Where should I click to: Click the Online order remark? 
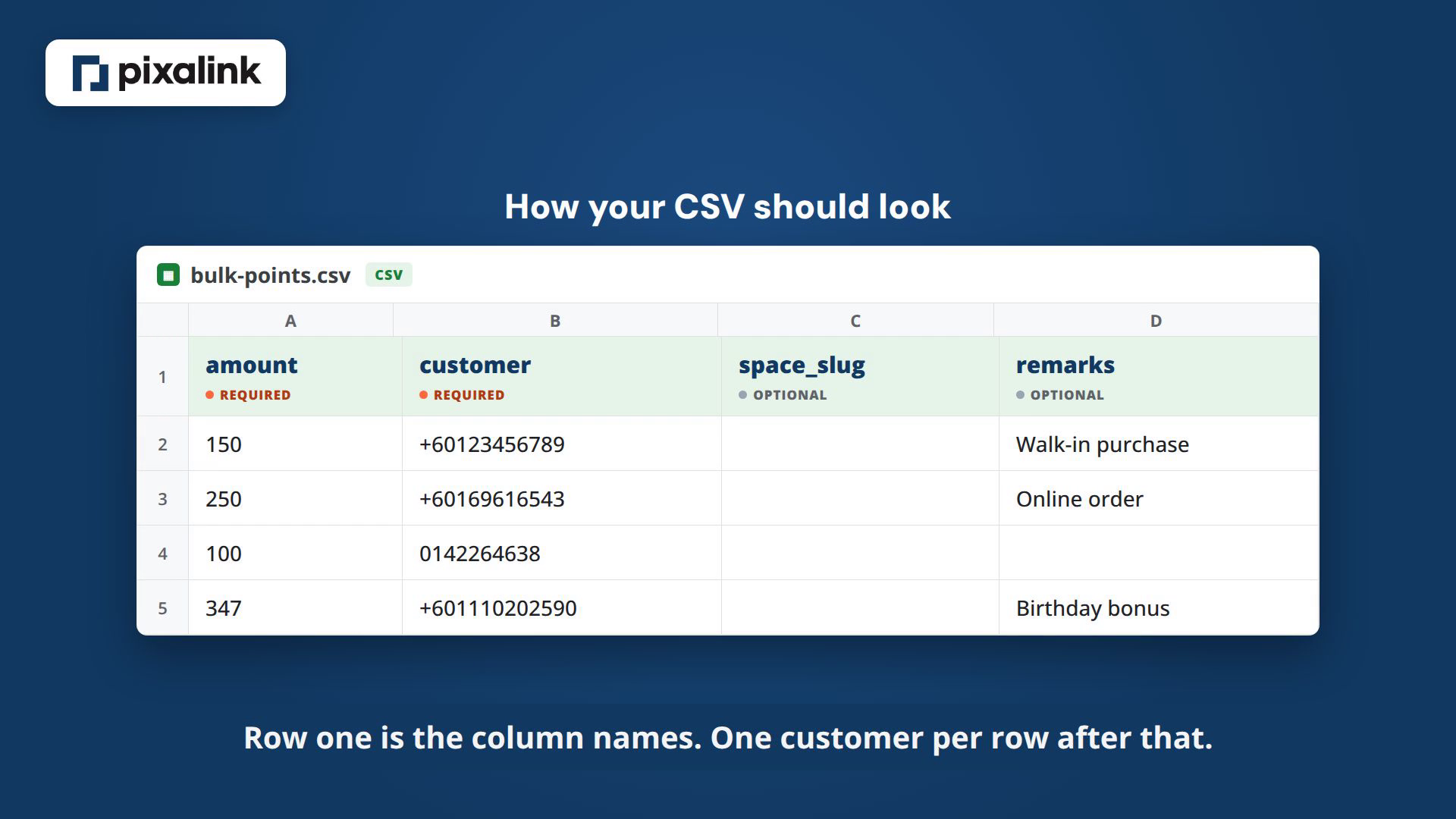pyautogui.click(x=1080, y=499)
